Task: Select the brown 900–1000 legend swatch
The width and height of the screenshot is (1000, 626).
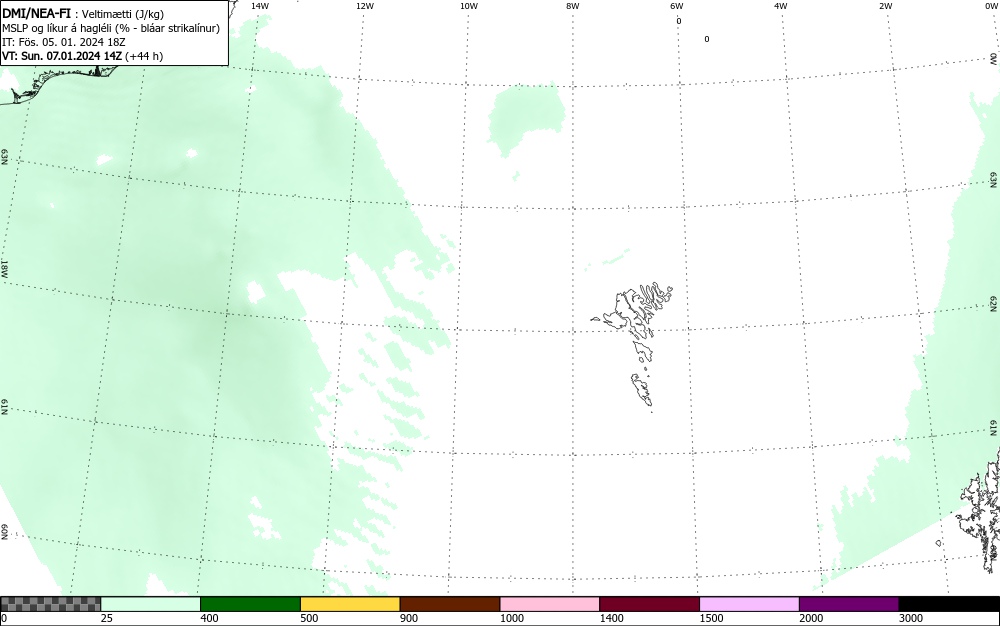Action: coord(450,604)
